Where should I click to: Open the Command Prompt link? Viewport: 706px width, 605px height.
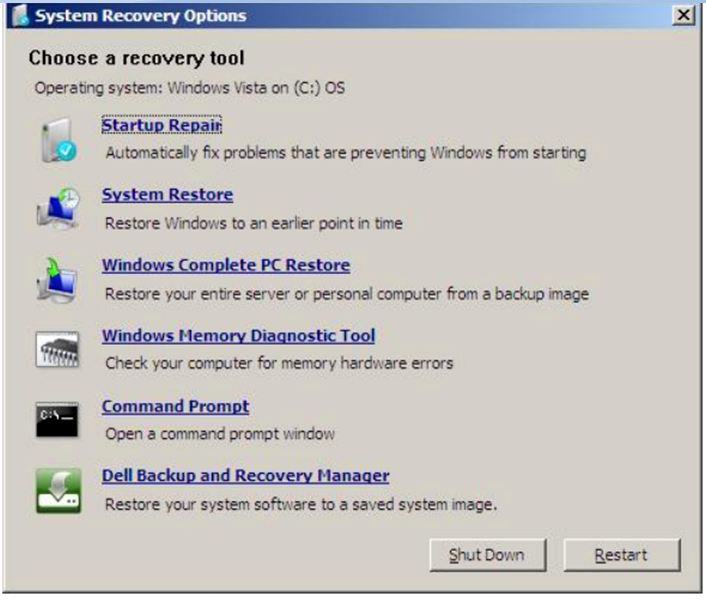176,406
